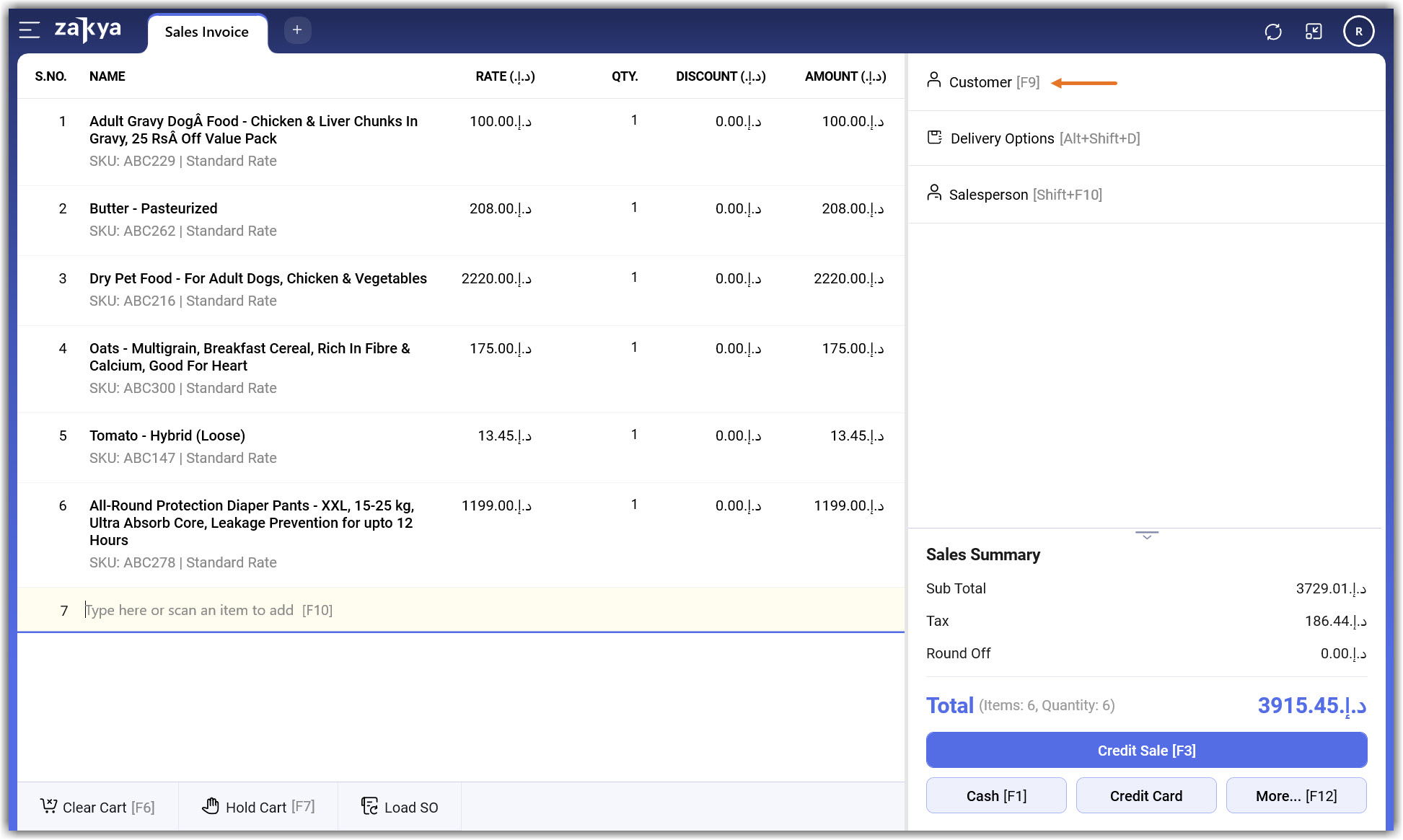1403x840 pixels.
Task: Click the refresh sync icon
Action: (x=1272, y=32)
